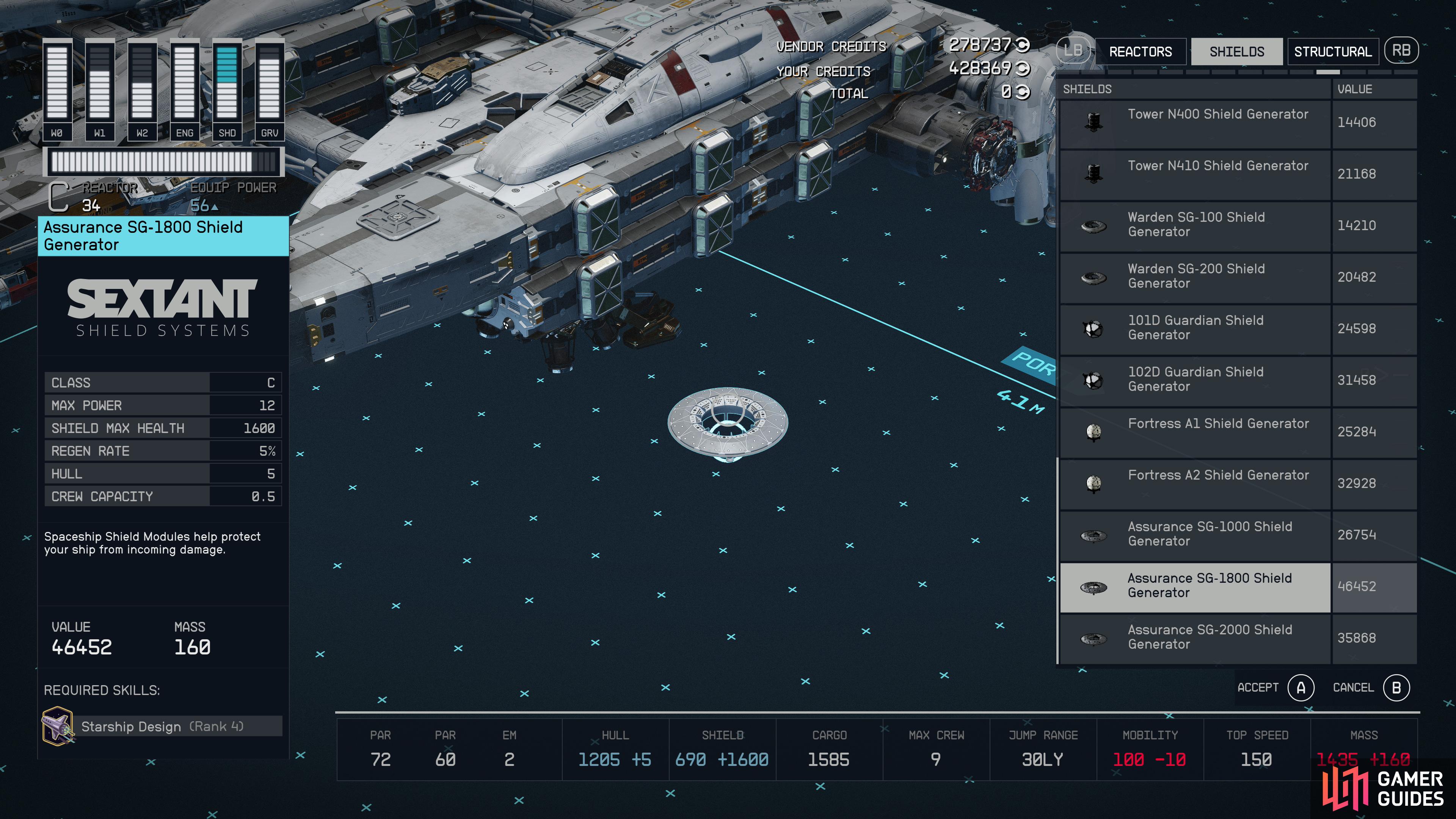Select Warden SG-100 Shield Generator row
1456x819 pixels.
(1238, 227)
